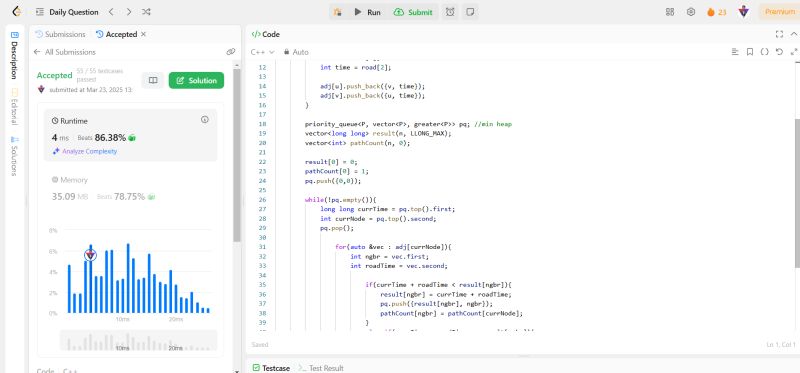Image resolution: width=800 pixels, height=373 pixels.
Task: Switch to the Description side tab
Action: (15, 55)
